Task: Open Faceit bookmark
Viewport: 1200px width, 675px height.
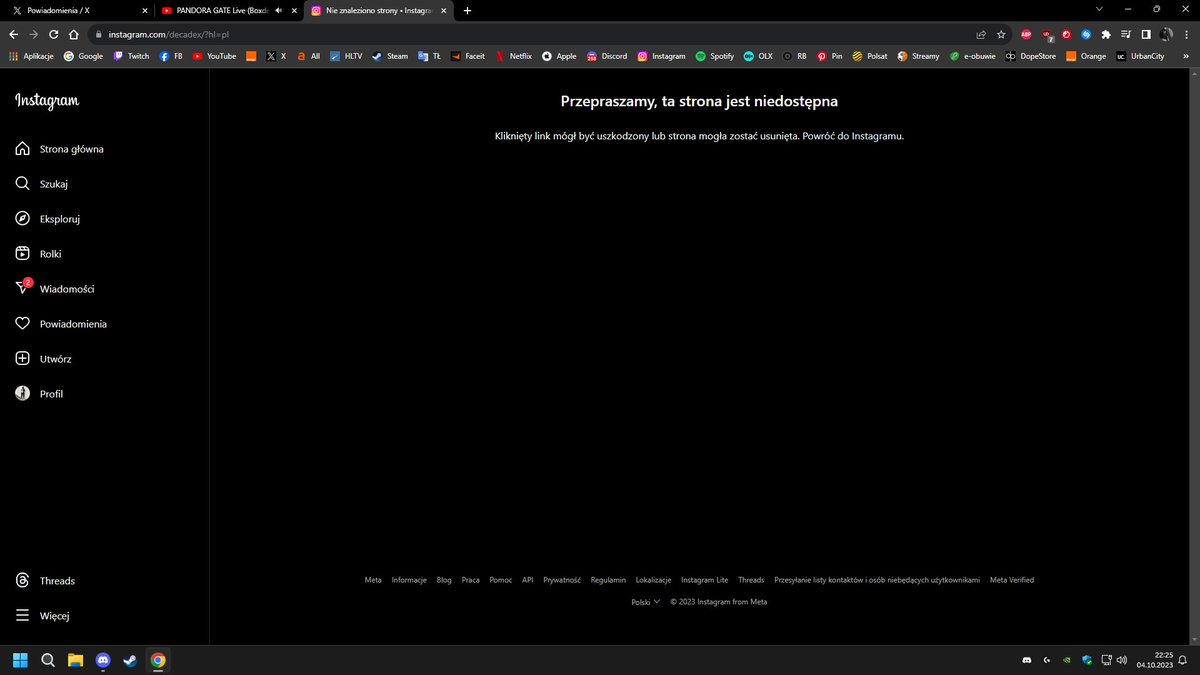Action: (467, 56)
